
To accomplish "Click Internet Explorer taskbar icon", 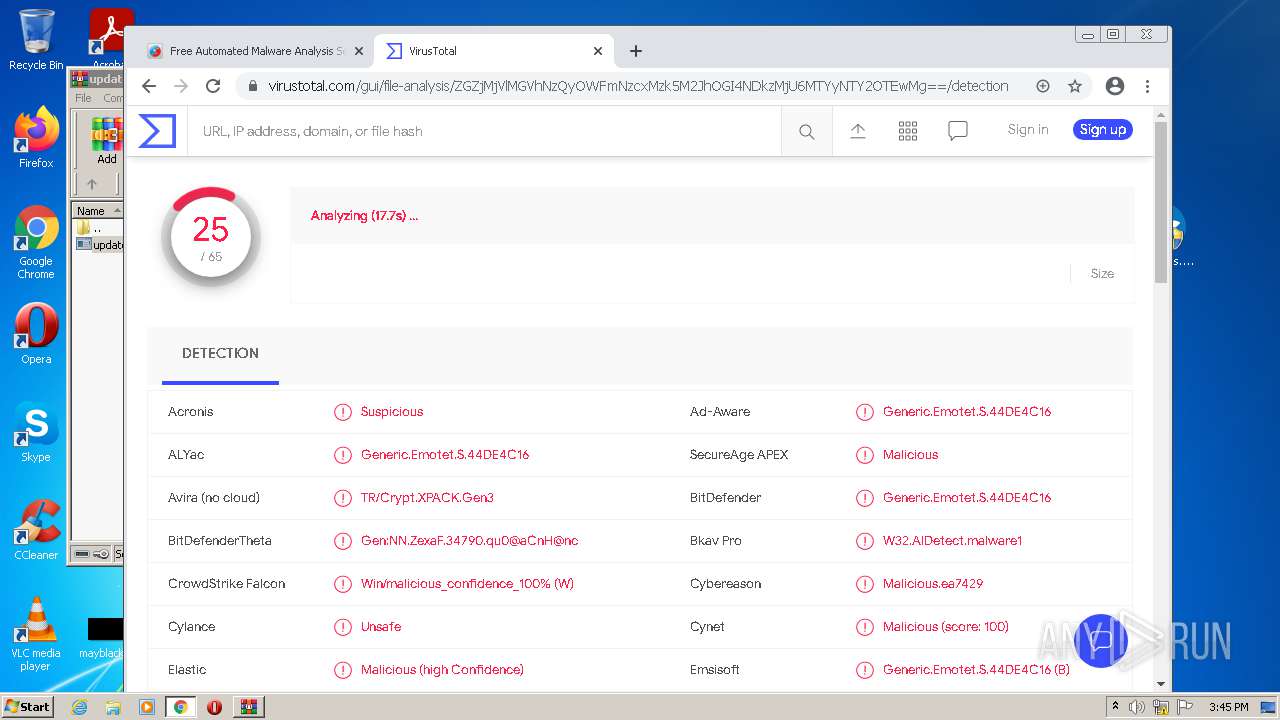I will 79,707.
